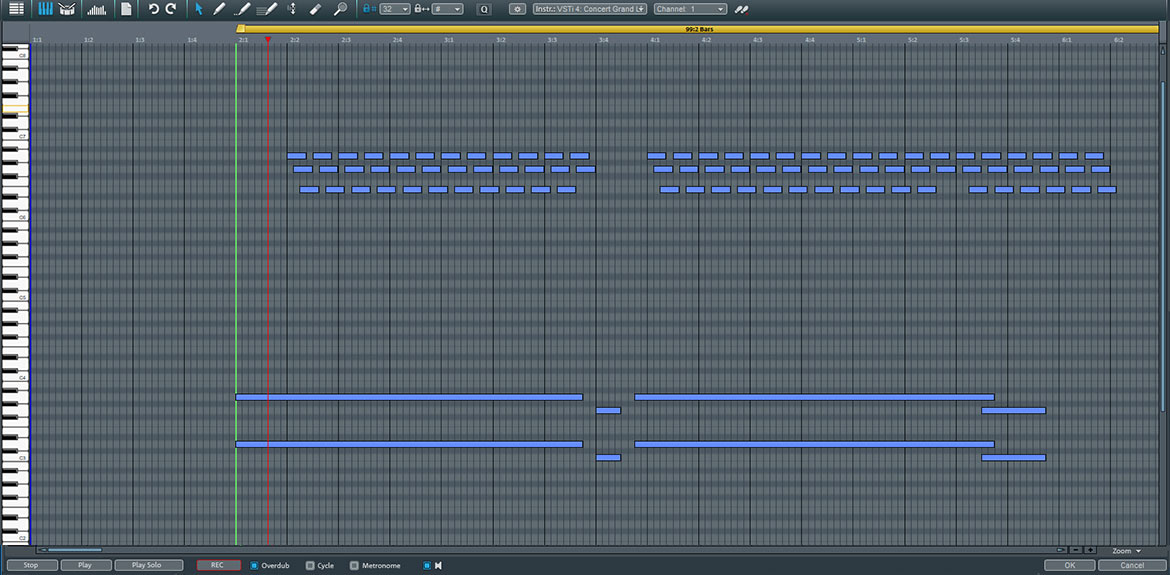Click the scroll-right arrow on the horizontal scrollbar
The height and width of the screenshot is (575, 1170).
tap(1061, 550)
